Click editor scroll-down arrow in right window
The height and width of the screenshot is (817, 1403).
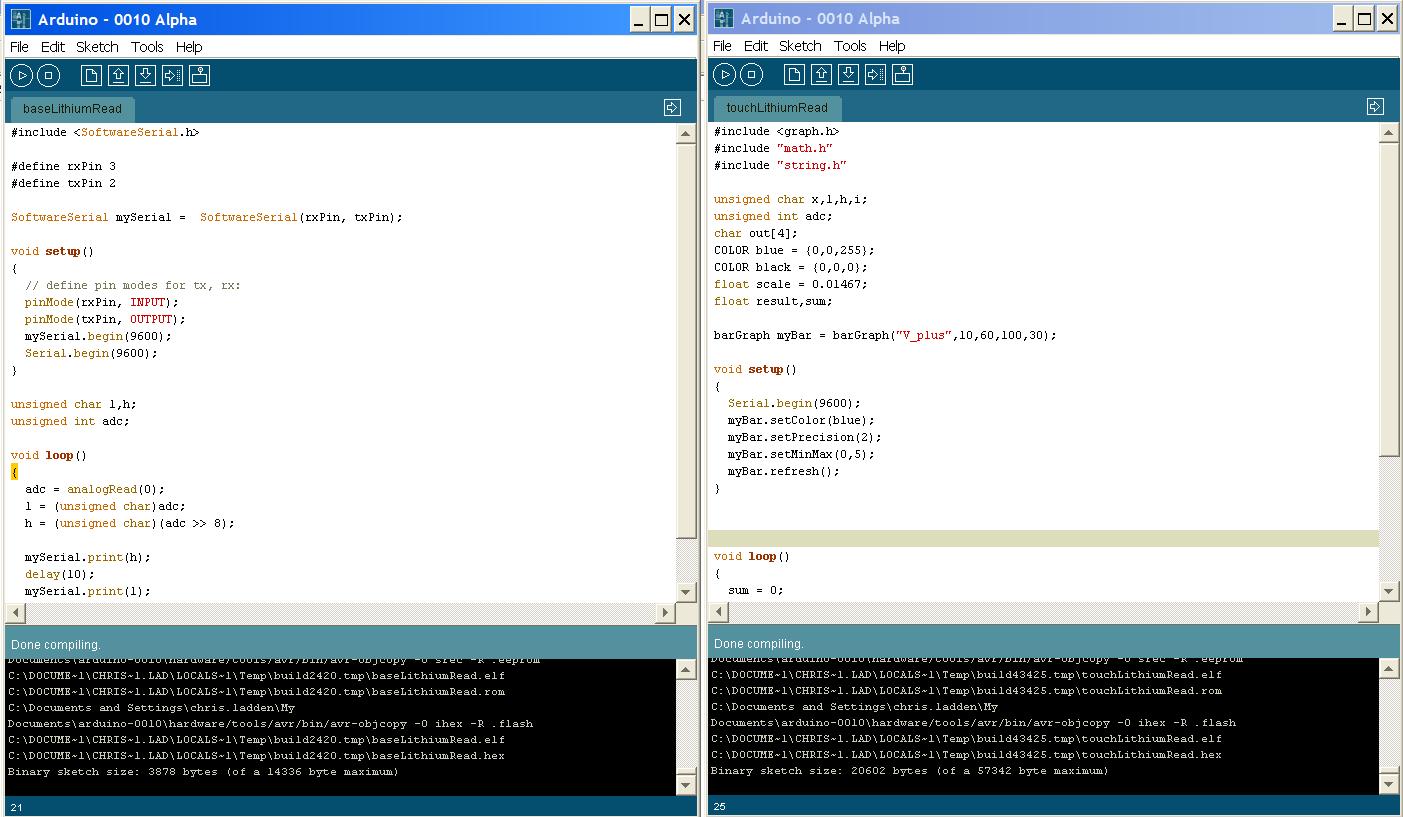click(1389, 591)
